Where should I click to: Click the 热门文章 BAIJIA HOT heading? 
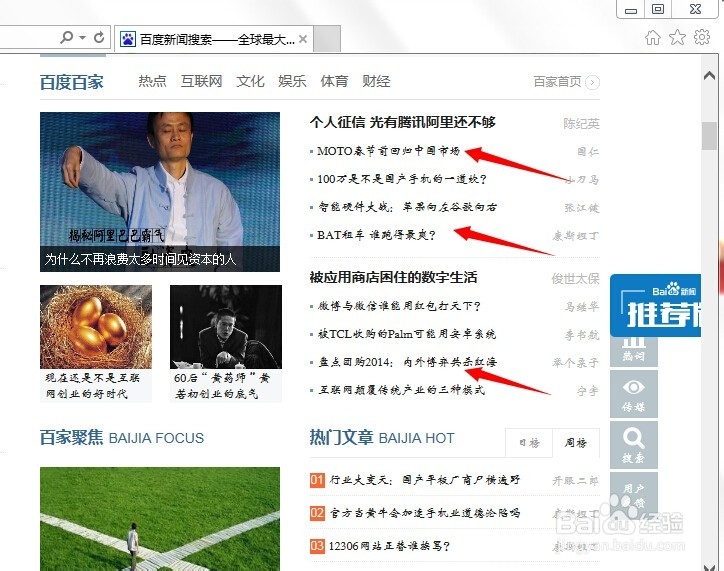[x=382, y=438]
